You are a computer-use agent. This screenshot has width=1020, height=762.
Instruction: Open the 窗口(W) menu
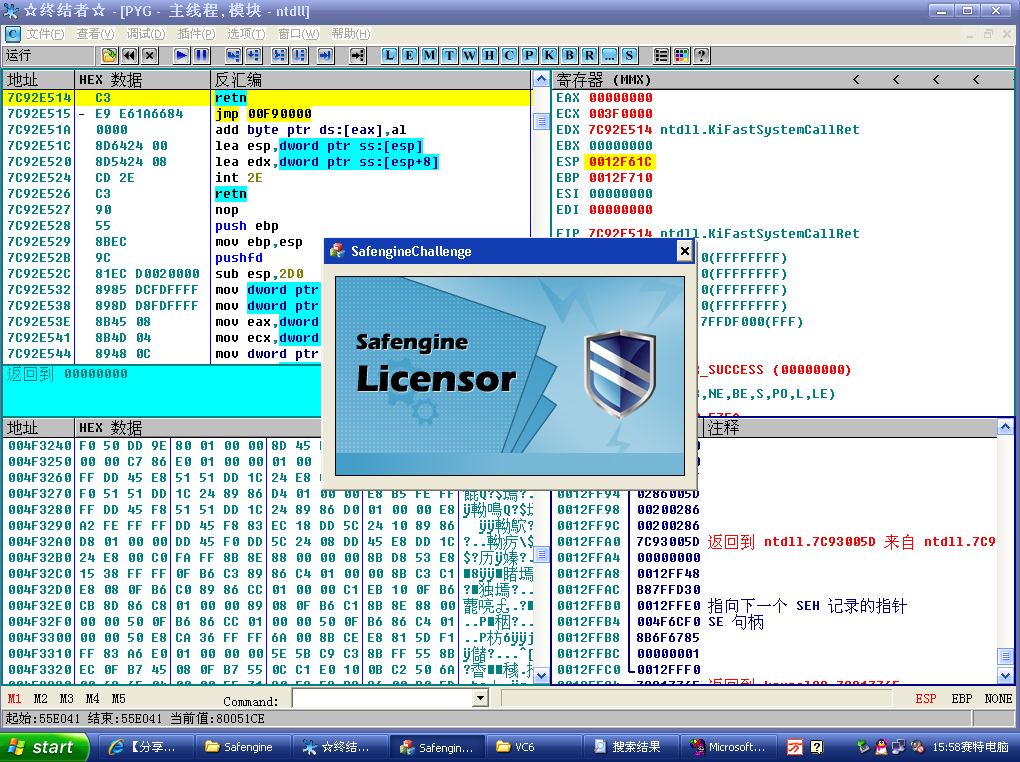298,34
